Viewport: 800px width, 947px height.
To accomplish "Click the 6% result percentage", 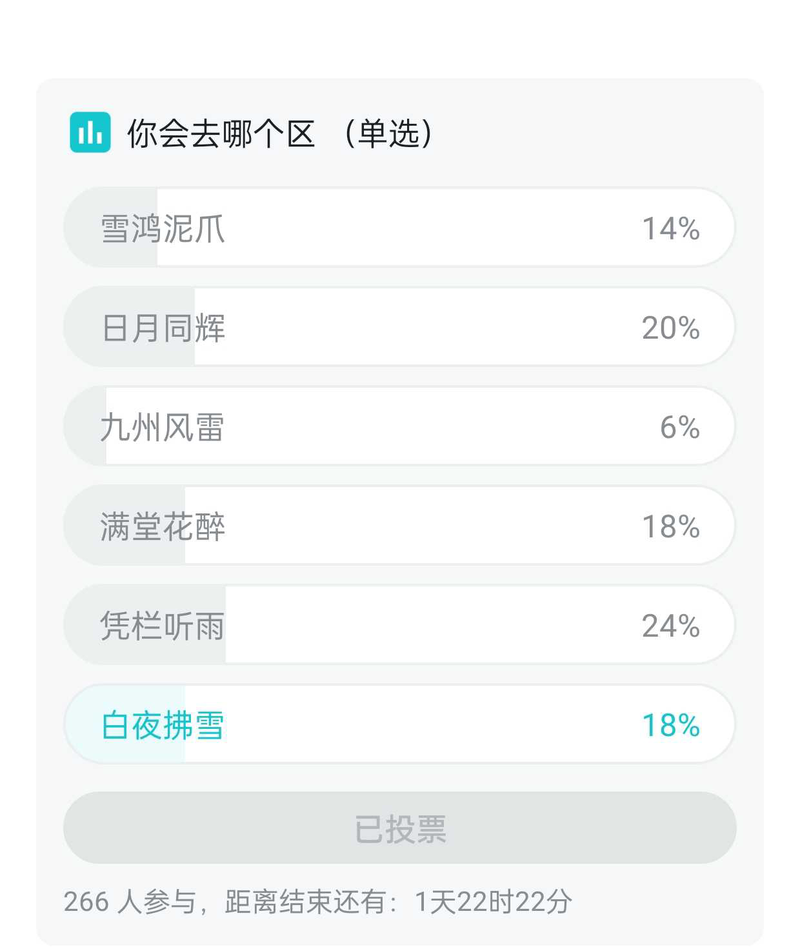I will tap(679, 428).
